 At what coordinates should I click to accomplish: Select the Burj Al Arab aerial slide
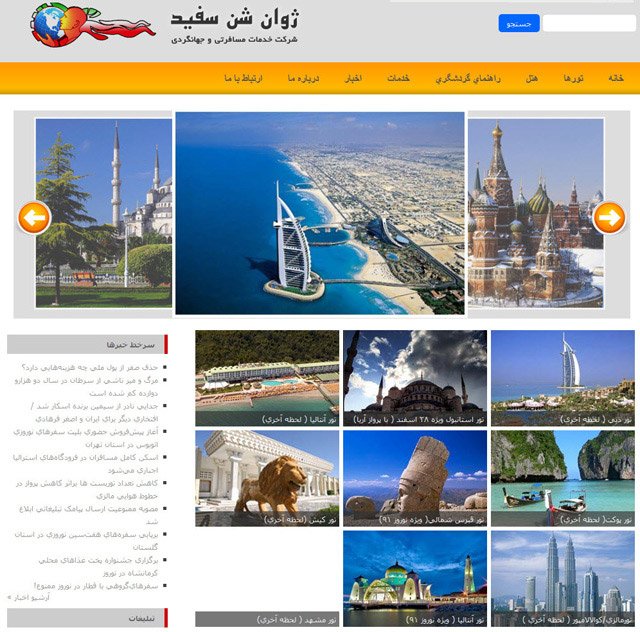click(320, 213)
